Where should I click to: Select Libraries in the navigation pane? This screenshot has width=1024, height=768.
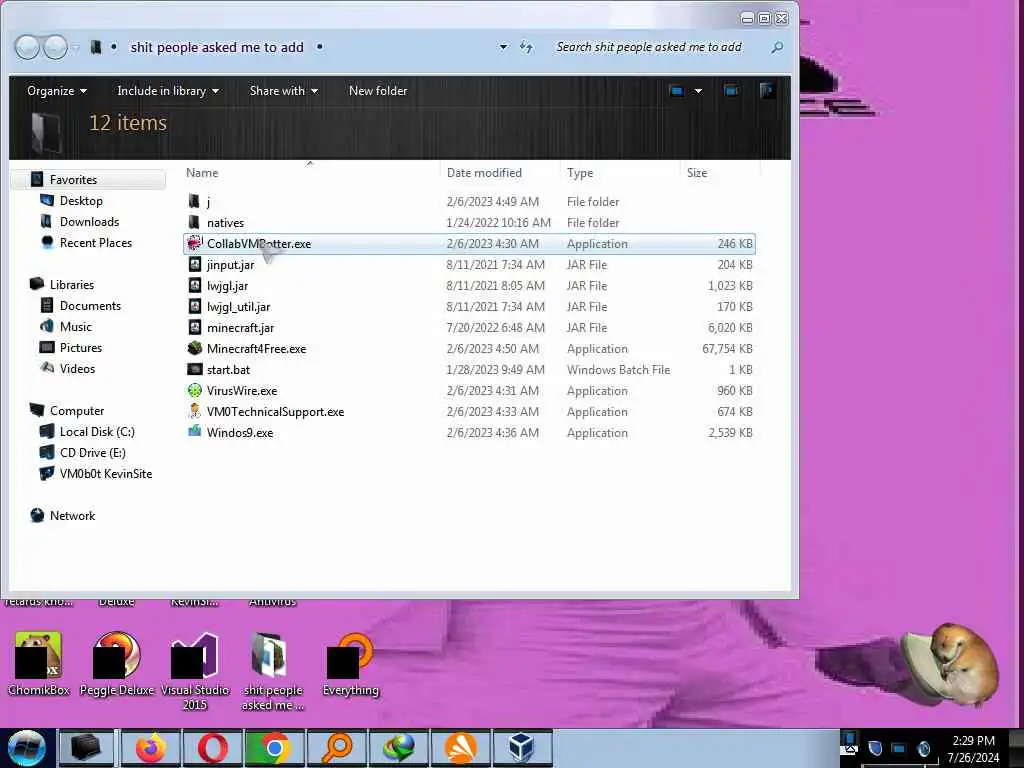click(x=72, y=285)
